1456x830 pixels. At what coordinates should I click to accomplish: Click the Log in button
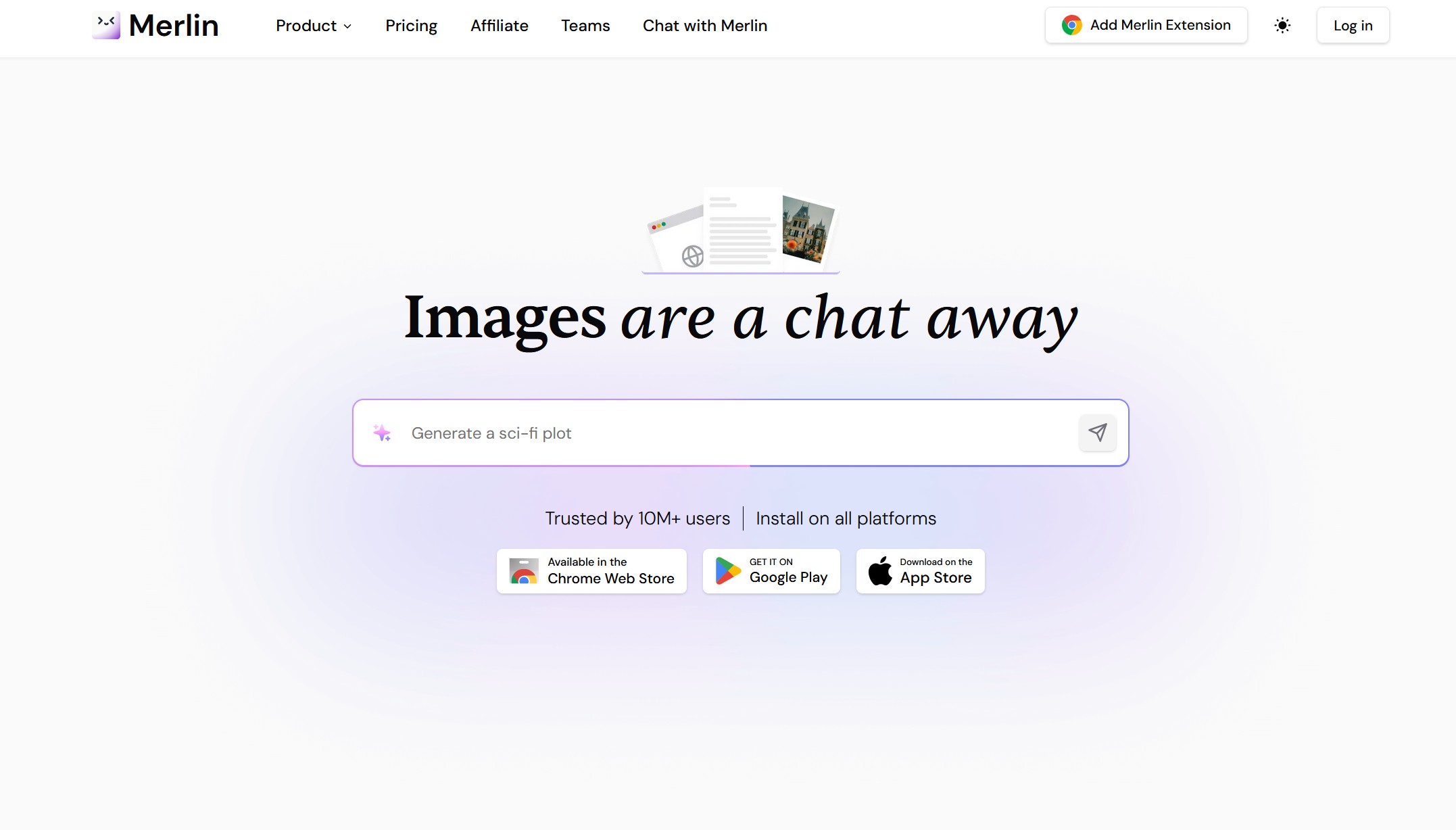tap(1353, 26)
